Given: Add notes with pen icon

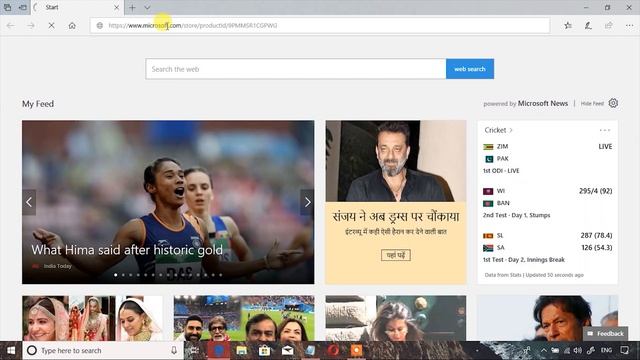Looking at the screenshot, I should pos(588,25).
